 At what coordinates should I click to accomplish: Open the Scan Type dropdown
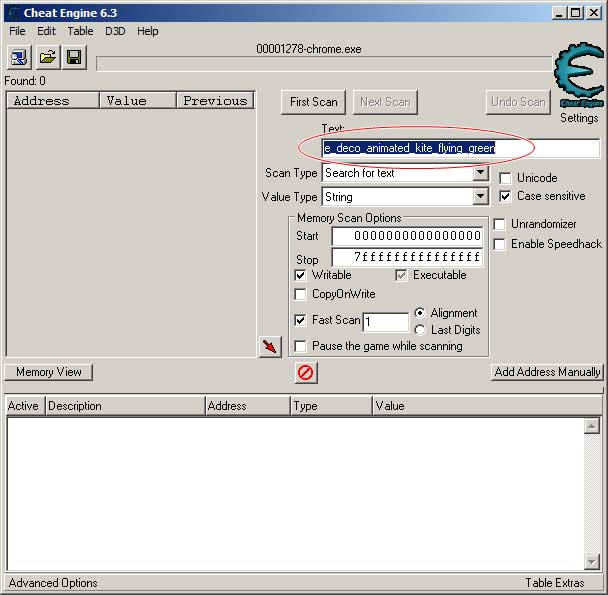pyautogui.click(x=480, y=173)
